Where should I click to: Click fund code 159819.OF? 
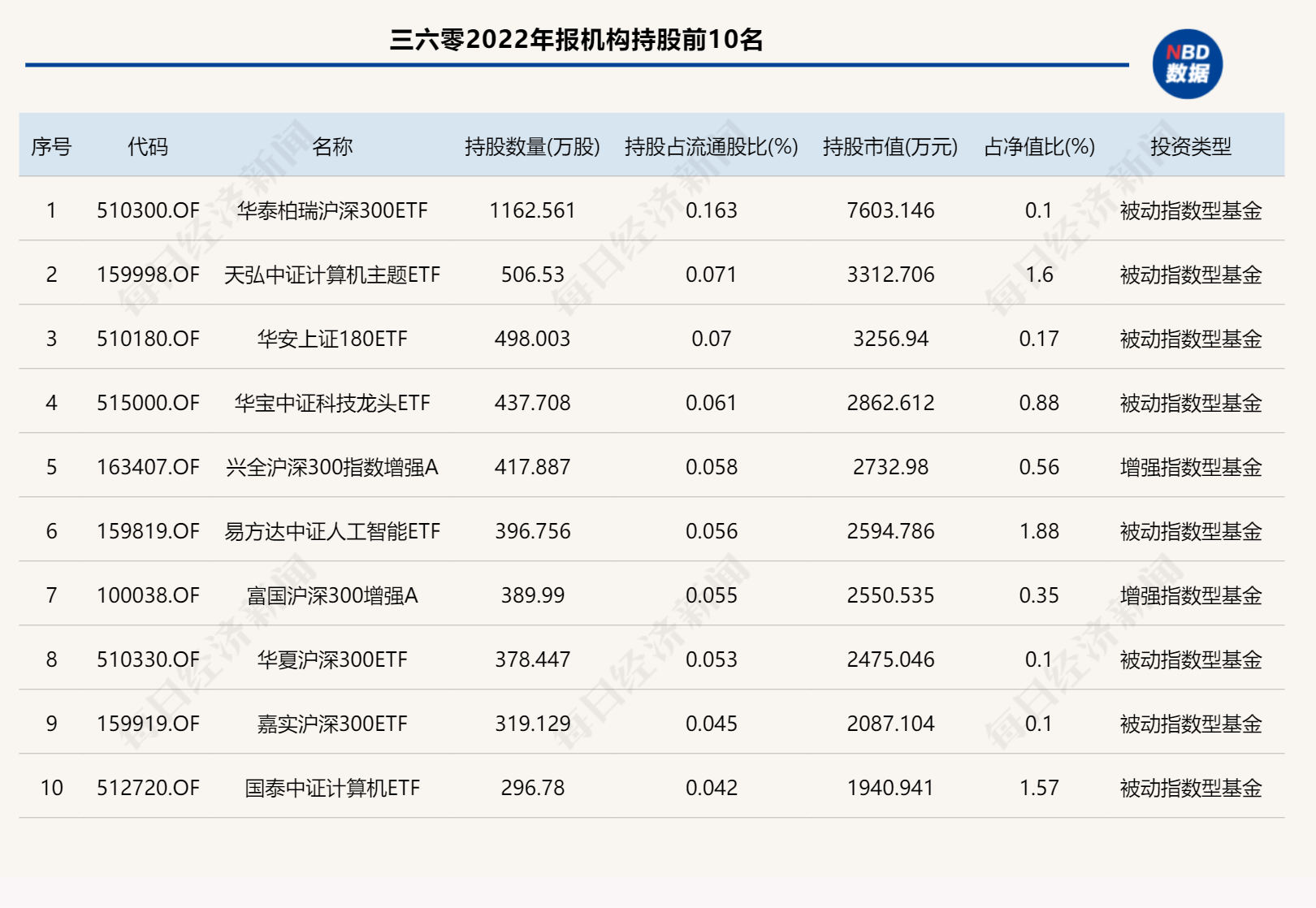pos(148,532)
